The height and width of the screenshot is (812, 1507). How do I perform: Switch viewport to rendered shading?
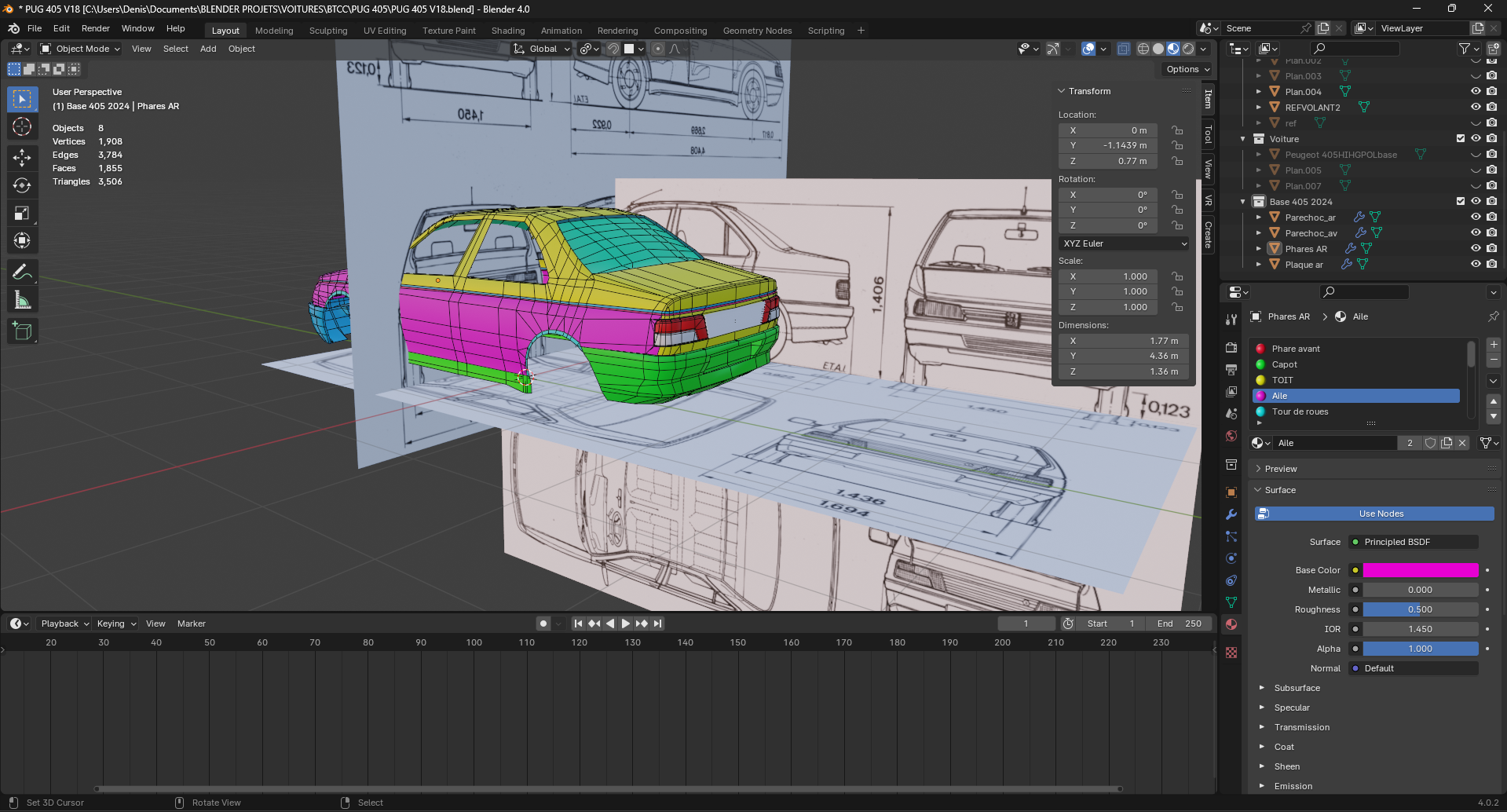pos(1188,49)
